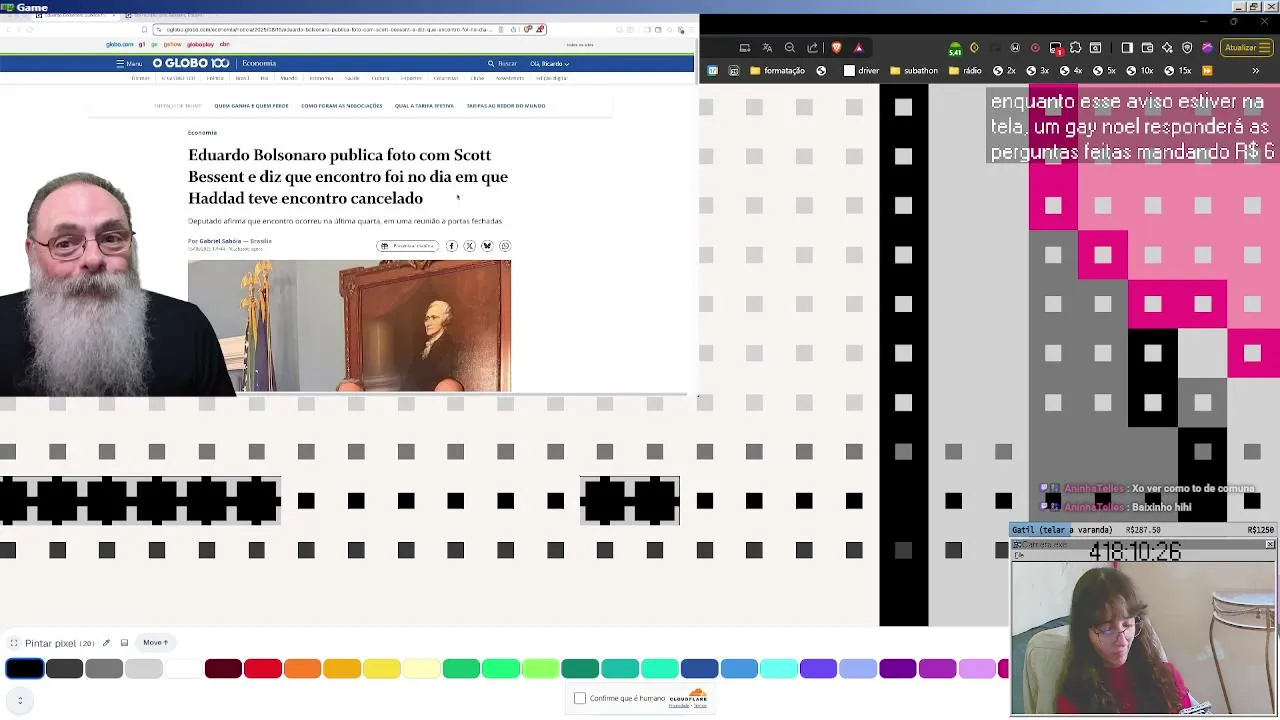Open 'Qual a tarifa efetiva' link
This screenshot has height=720, width=1280.
(x=424, y=106)
